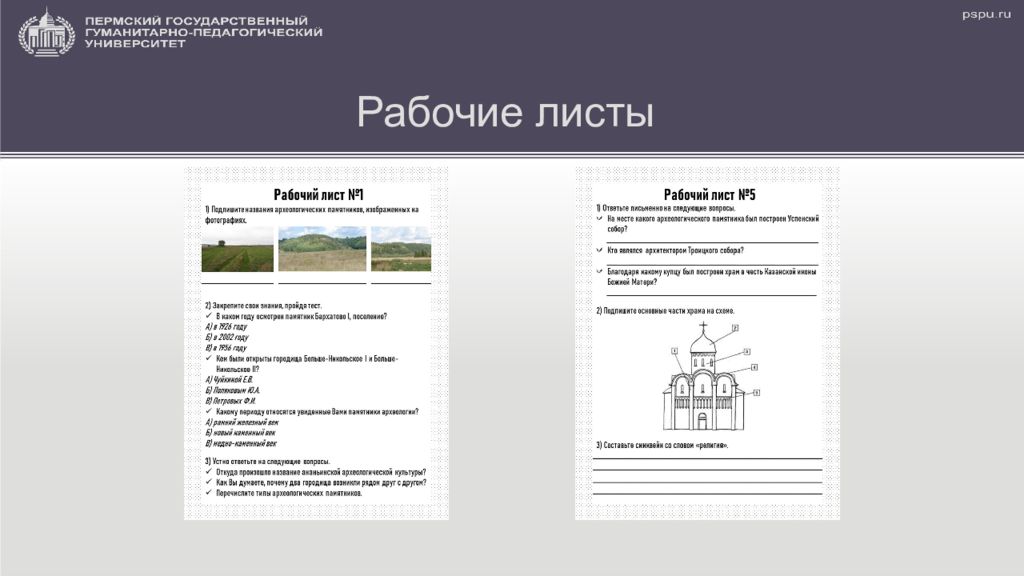The width and height of the screenshot is (1024, 576).
Task: Click first blank line under the синквейн task
Action: [x=708, y=458]
